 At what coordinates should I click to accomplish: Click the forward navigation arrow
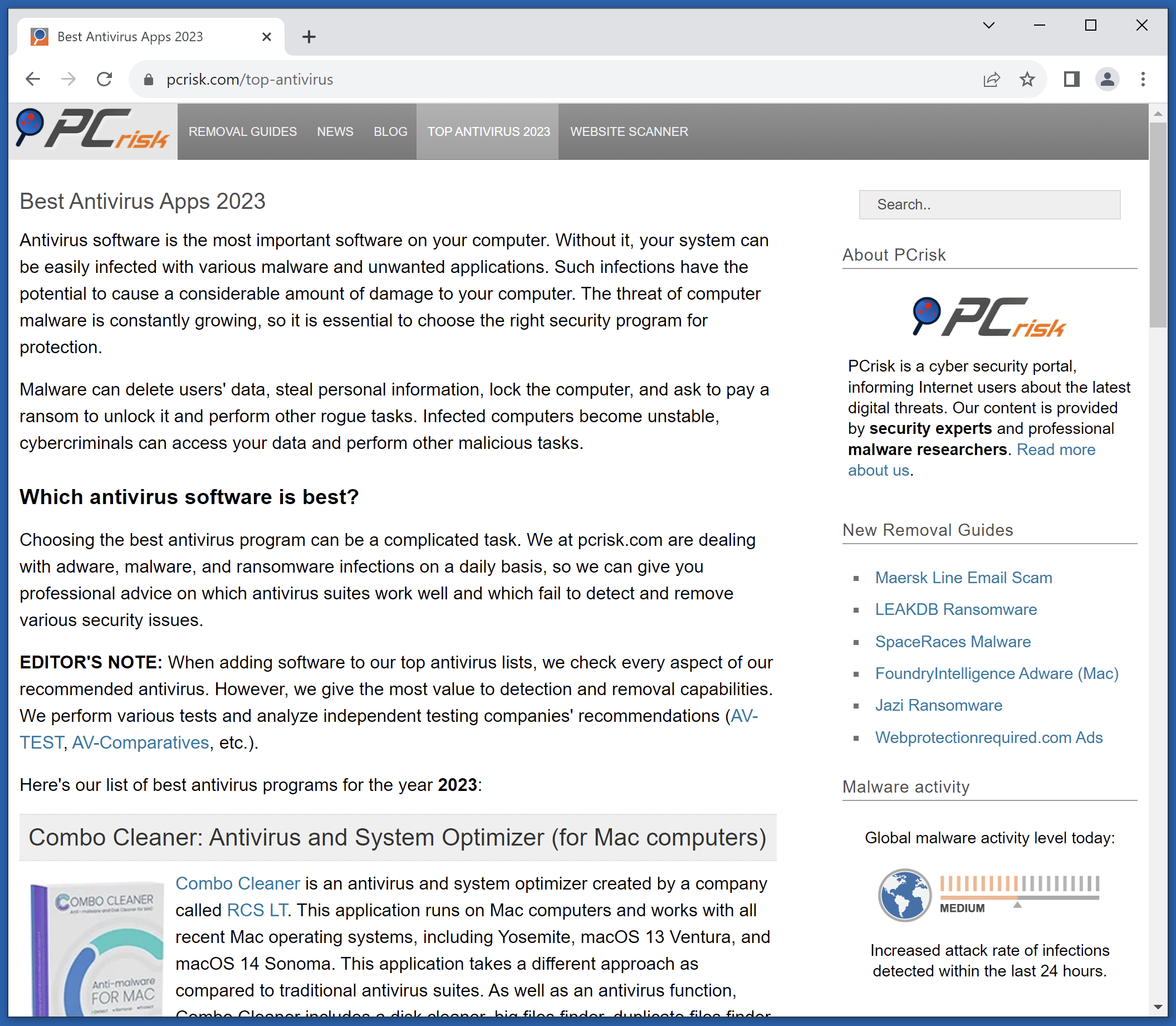click(68, 79)
